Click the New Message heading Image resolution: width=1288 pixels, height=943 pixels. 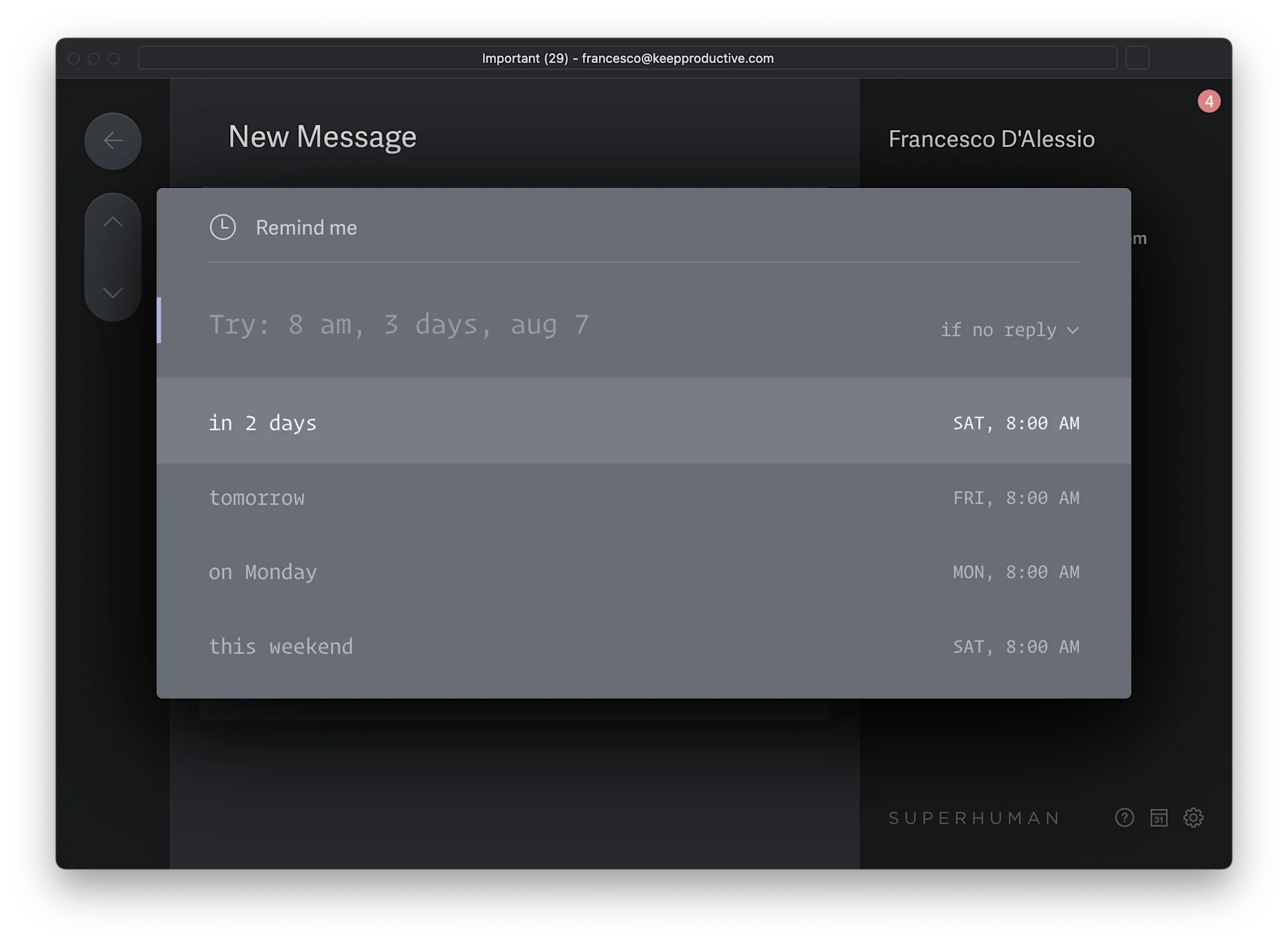(322, 137)
